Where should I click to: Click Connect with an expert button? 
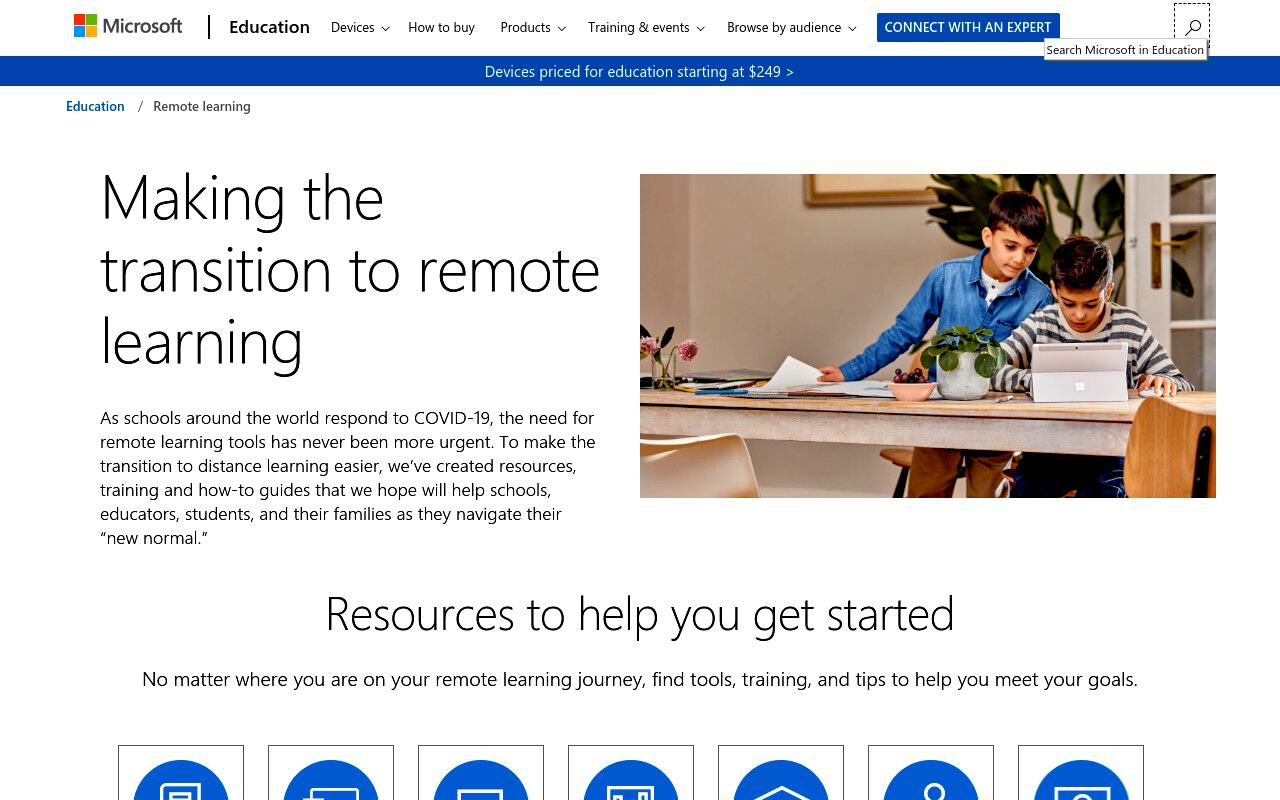pyautogui.click(x=968, y=27)
